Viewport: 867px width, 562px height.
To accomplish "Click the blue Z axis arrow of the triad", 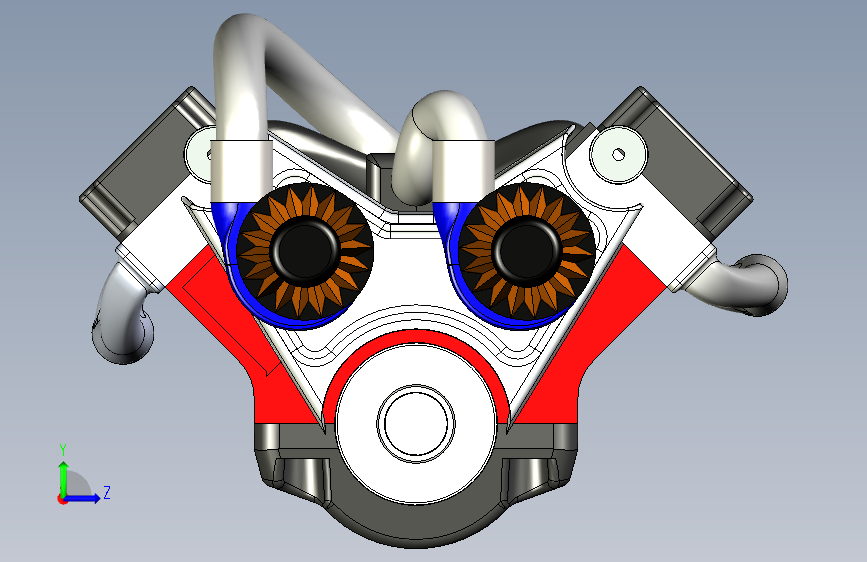I will click(x=83, y=498).
